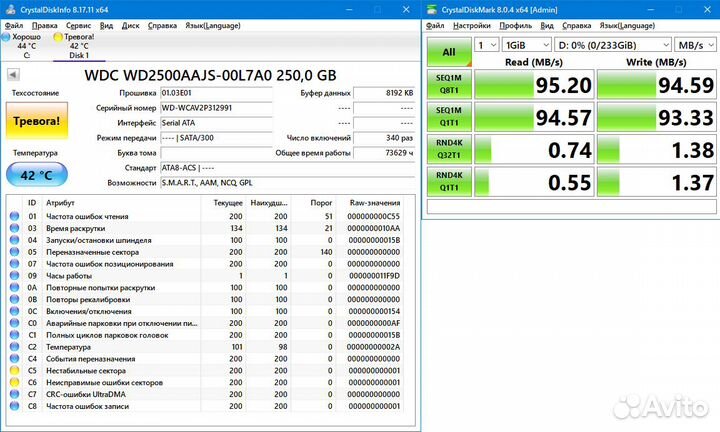
Task: Click the blue status icon for attribute 01
Action: (14, 216)
